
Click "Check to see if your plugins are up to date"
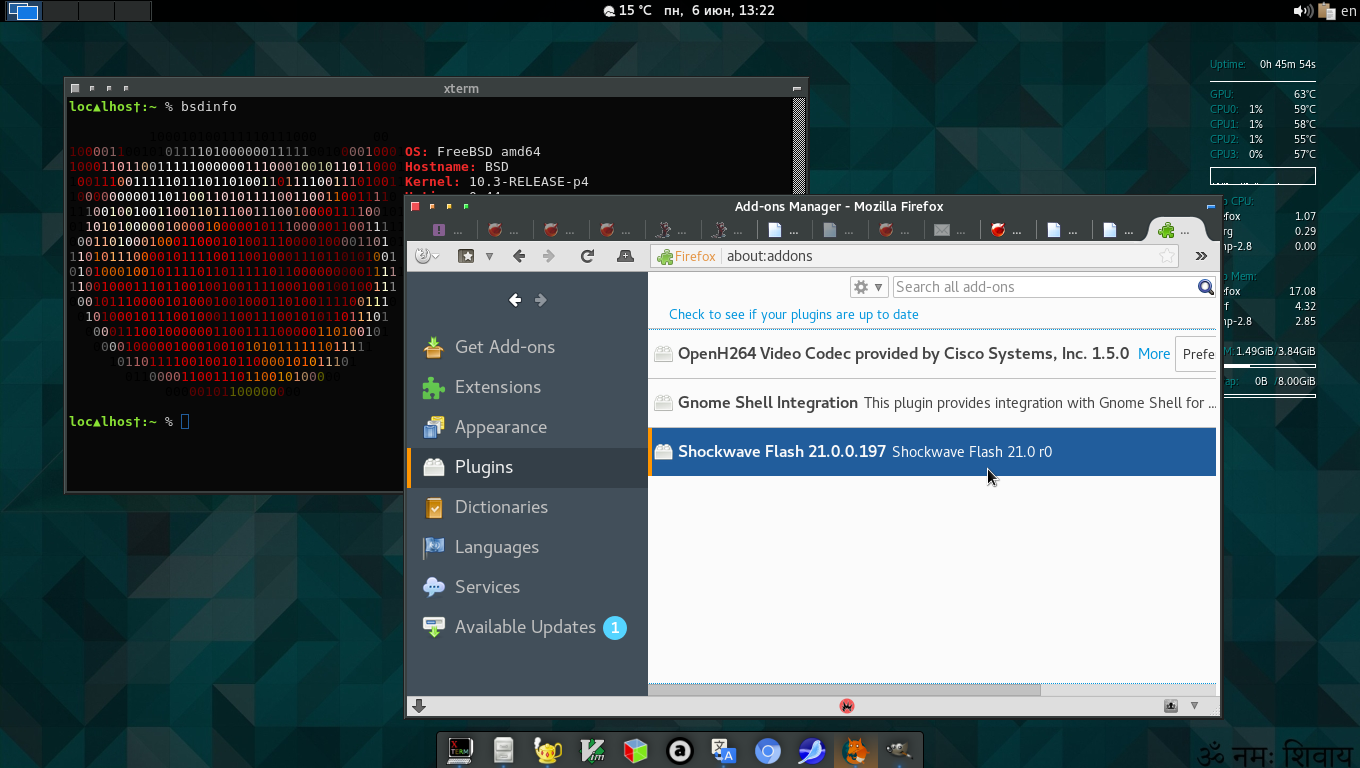coord(793,314)
